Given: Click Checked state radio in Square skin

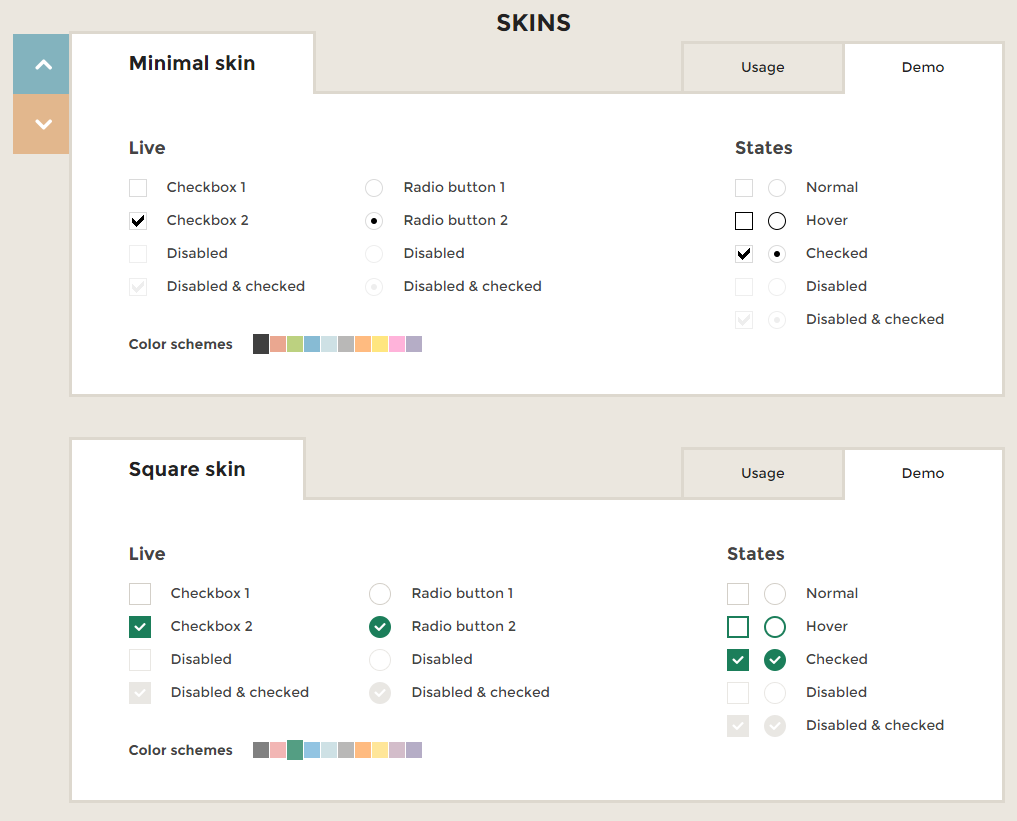Looking at the screenshot, I should pos(775,660).
